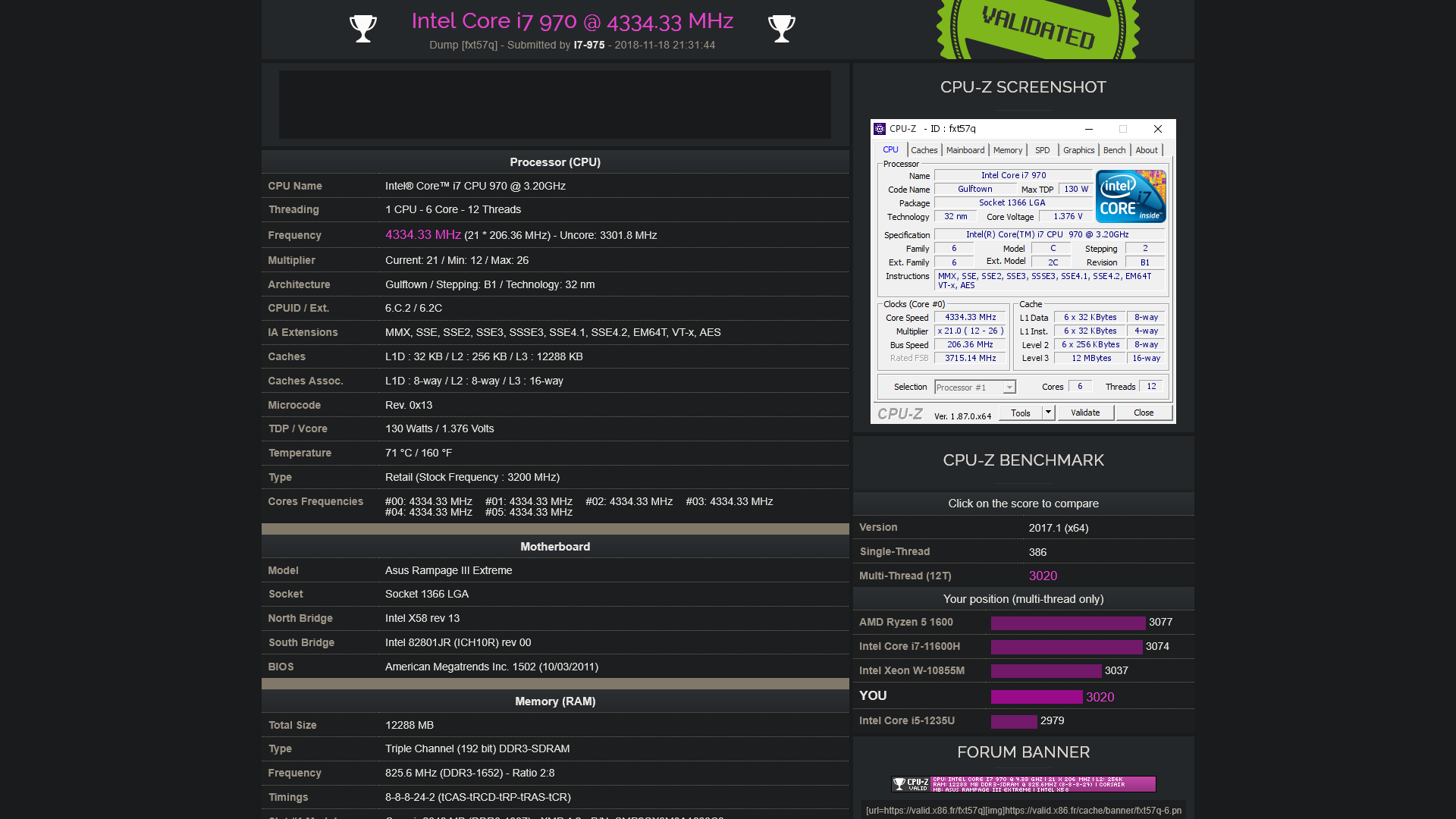Screen dimensions: 1456x819
Task: Click the Timings 8-8-8-24-2 value
Action: pyautogui.click(x=478, y=798)
